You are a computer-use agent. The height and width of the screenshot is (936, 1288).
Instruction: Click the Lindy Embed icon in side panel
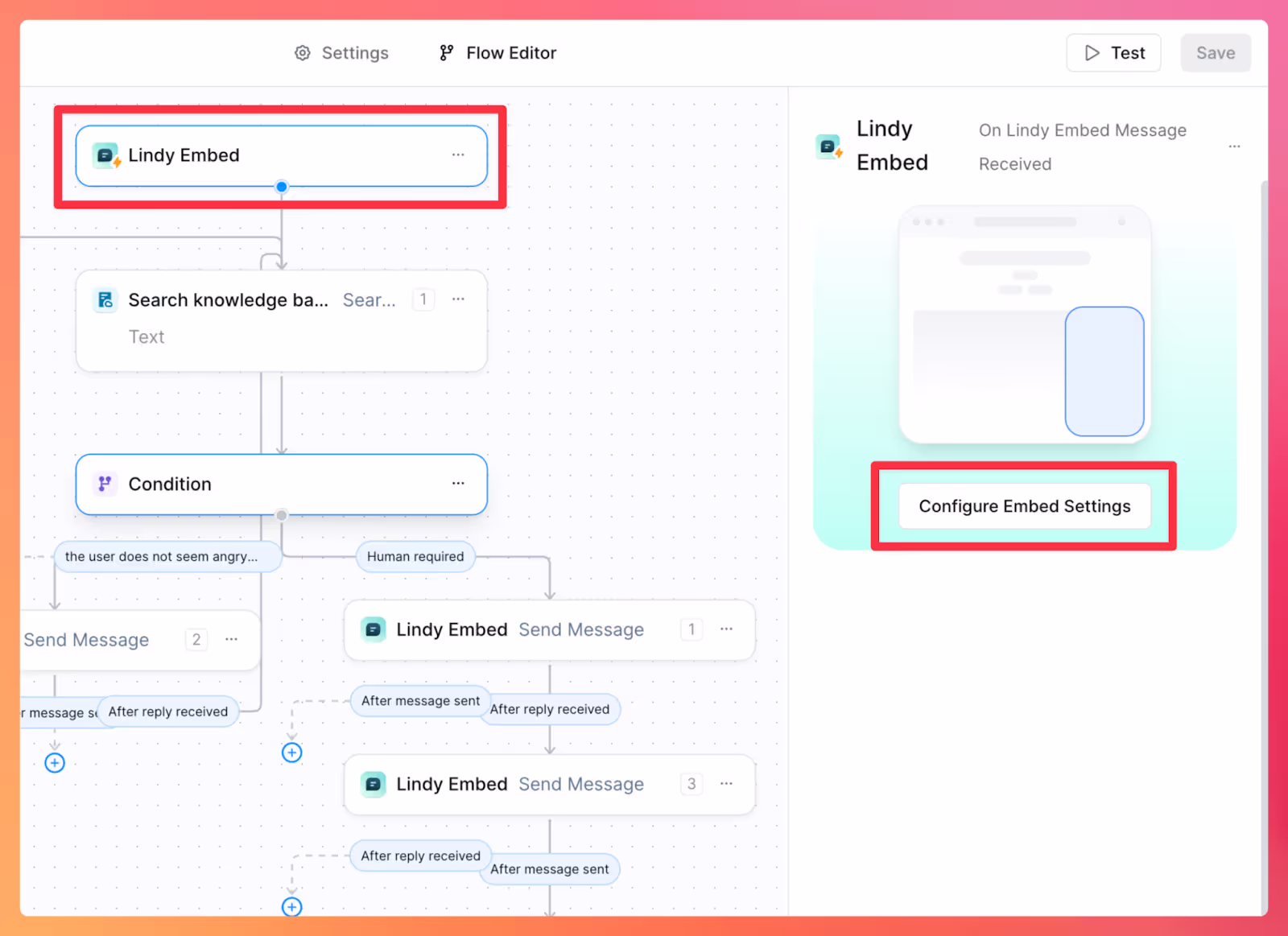click(828, 146)
